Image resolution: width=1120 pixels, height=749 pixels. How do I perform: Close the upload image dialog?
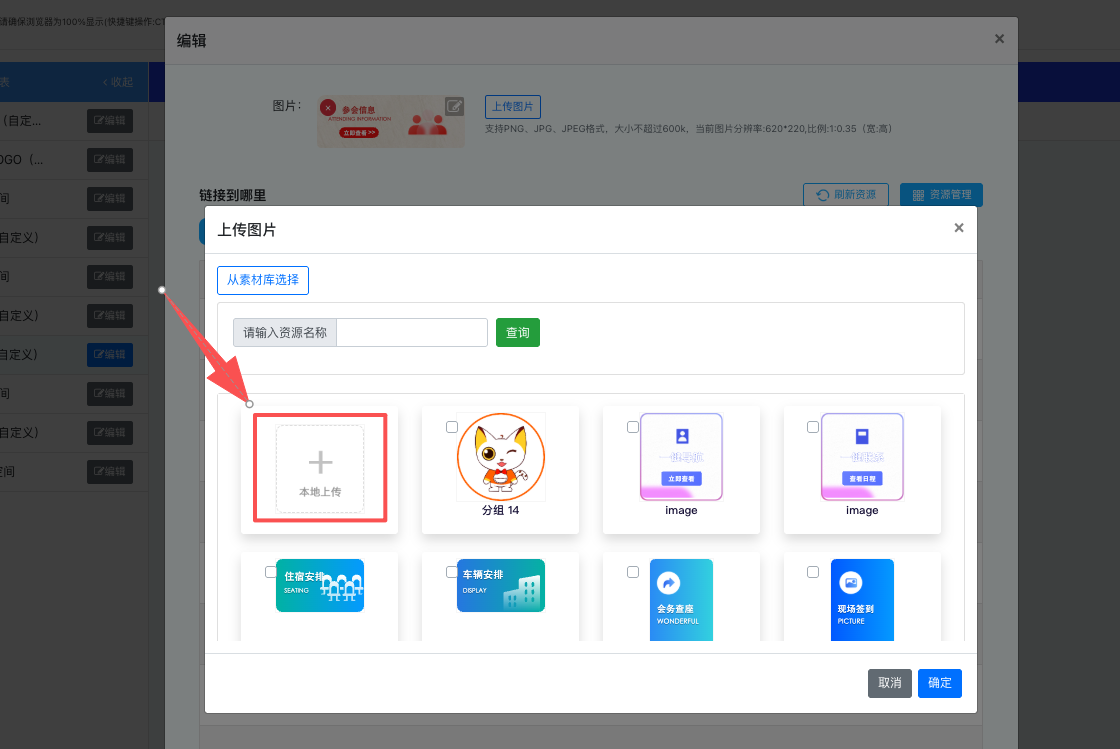[x=959, y=228]
